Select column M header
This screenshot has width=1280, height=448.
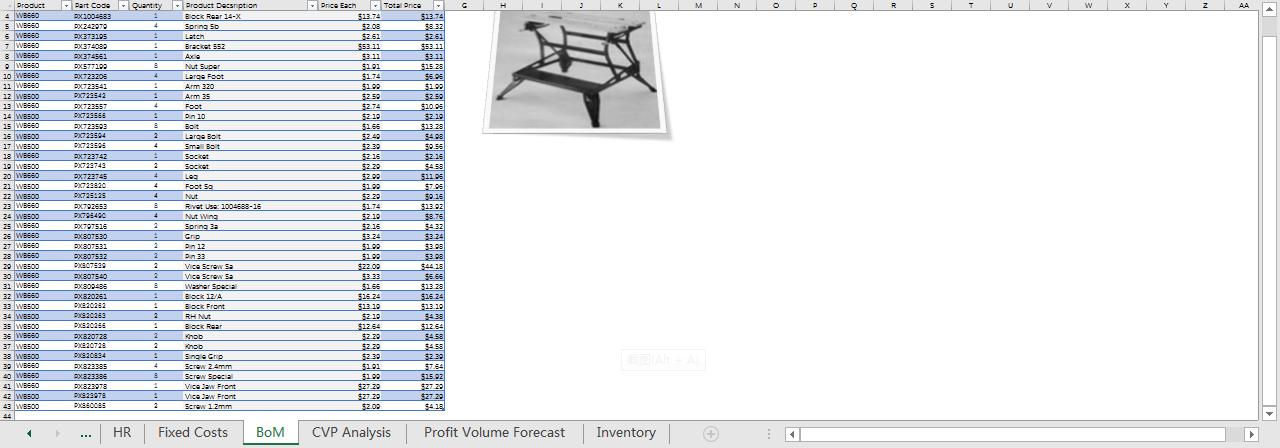(697, 6)
